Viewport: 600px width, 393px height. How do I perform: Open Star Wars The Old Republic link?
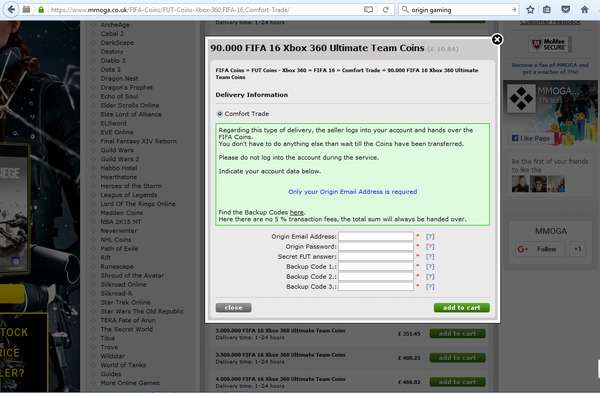142,311
